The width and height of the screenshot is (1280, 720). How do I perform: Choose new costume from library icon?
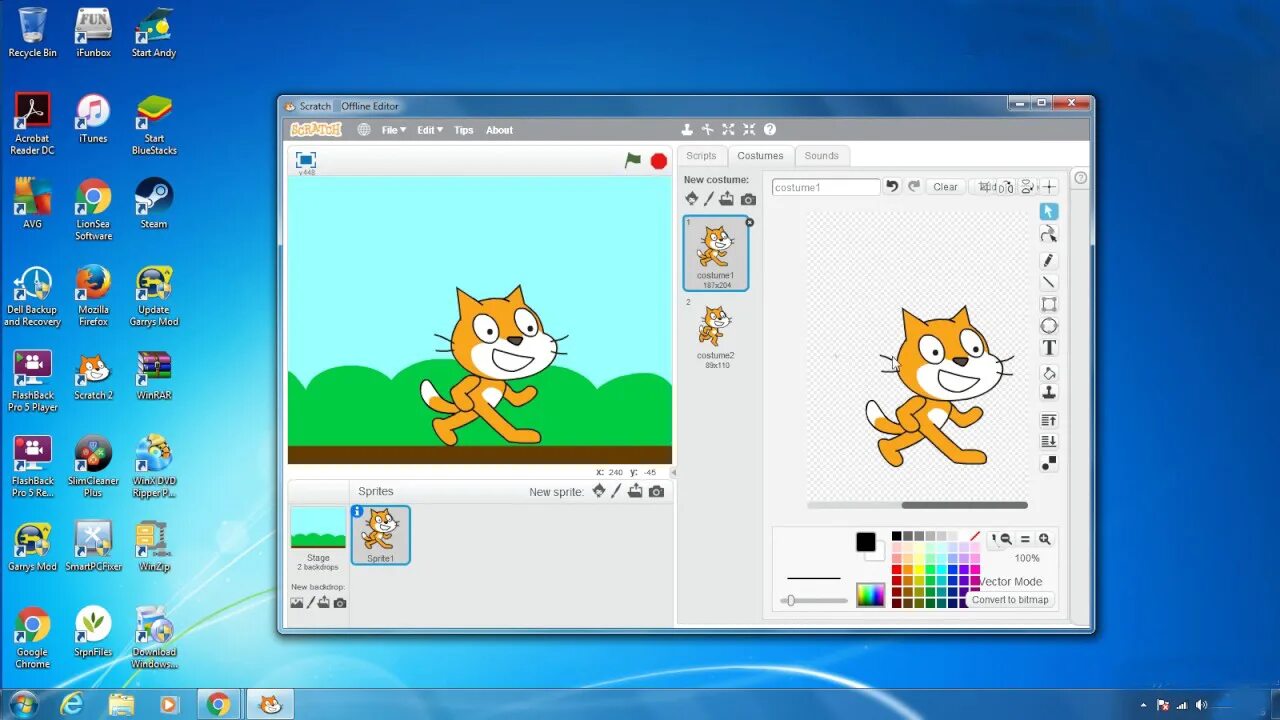click(691, 199)
